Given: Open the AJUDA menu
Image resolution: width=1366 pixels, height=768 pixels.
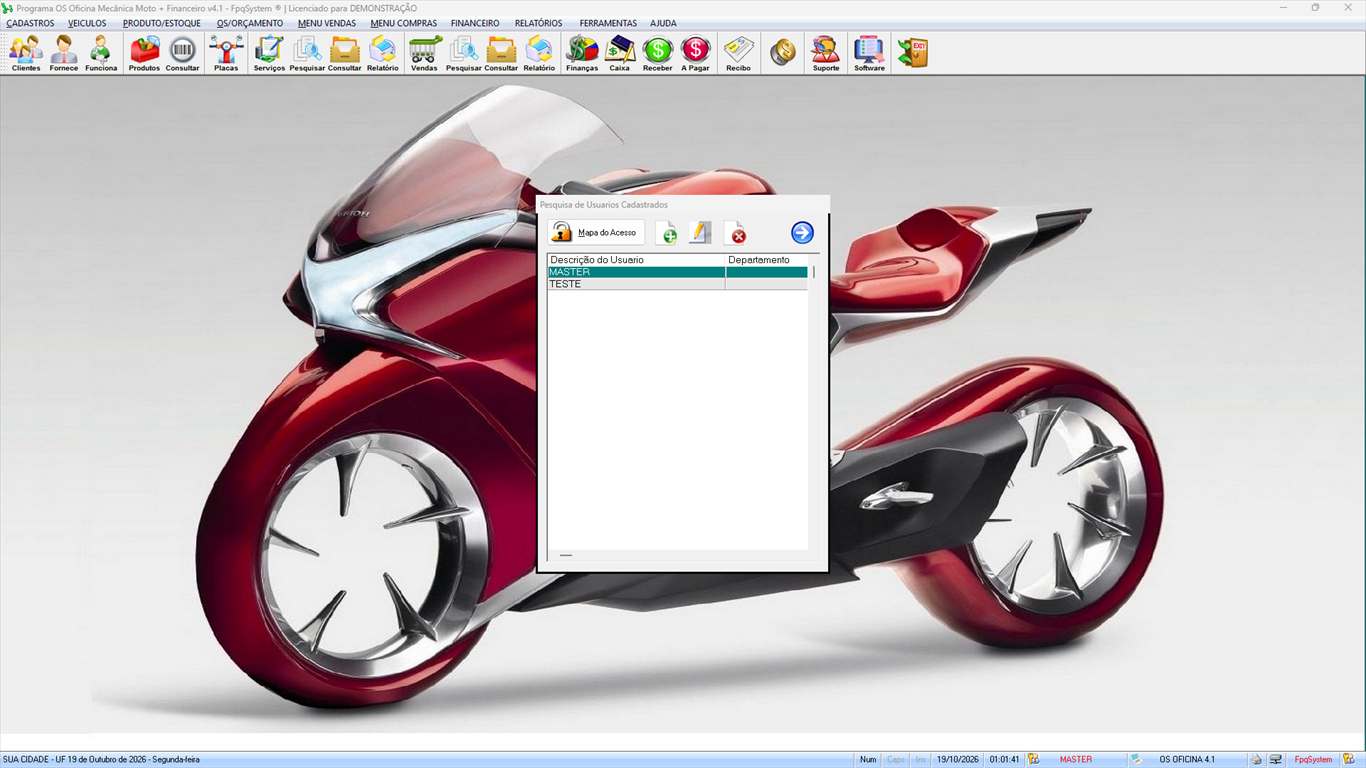Looking at the screenshot, I should 663,23.
